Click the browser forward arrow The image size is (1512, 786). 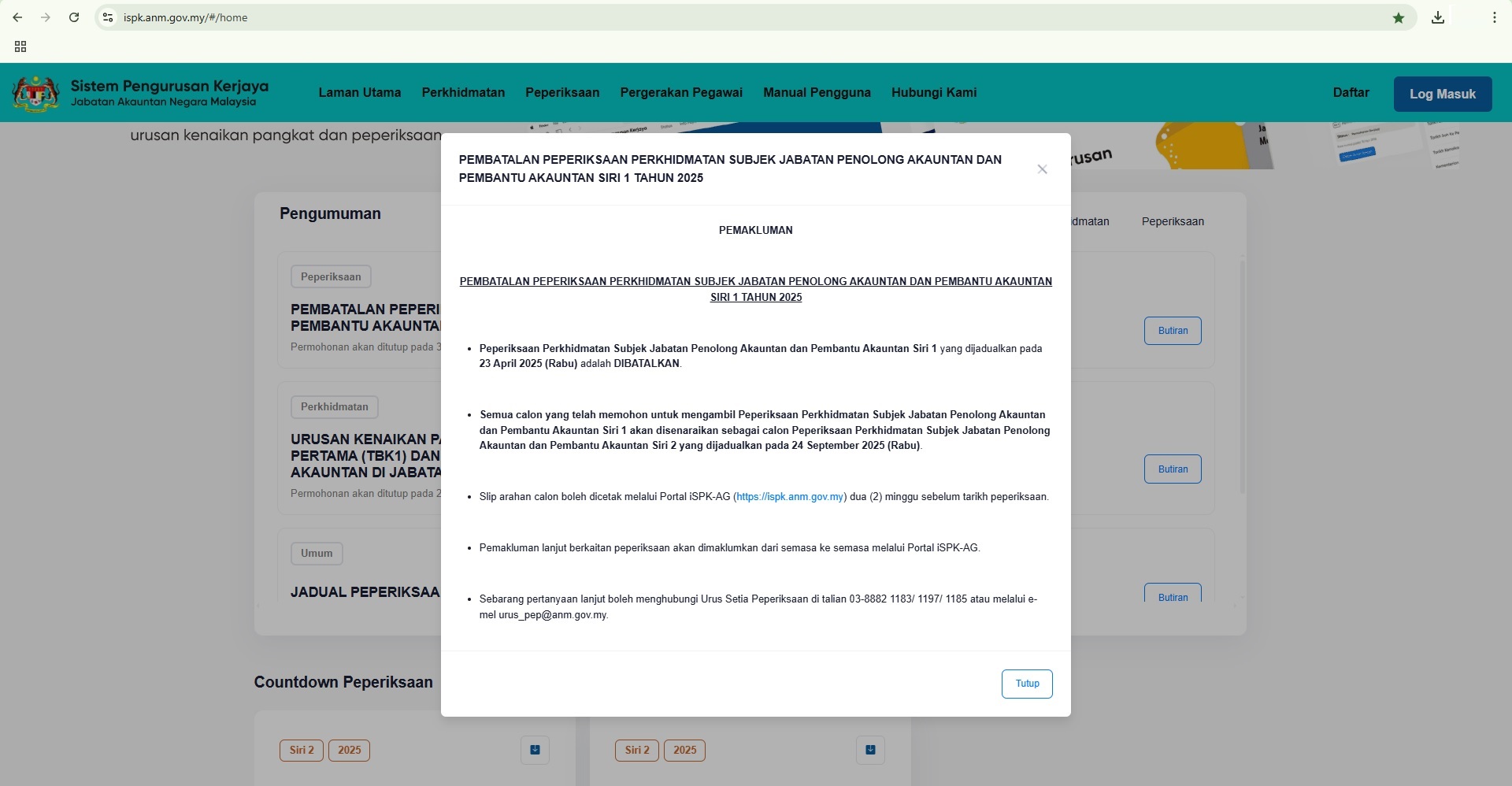pyautogui.click(x=46, y=17)
